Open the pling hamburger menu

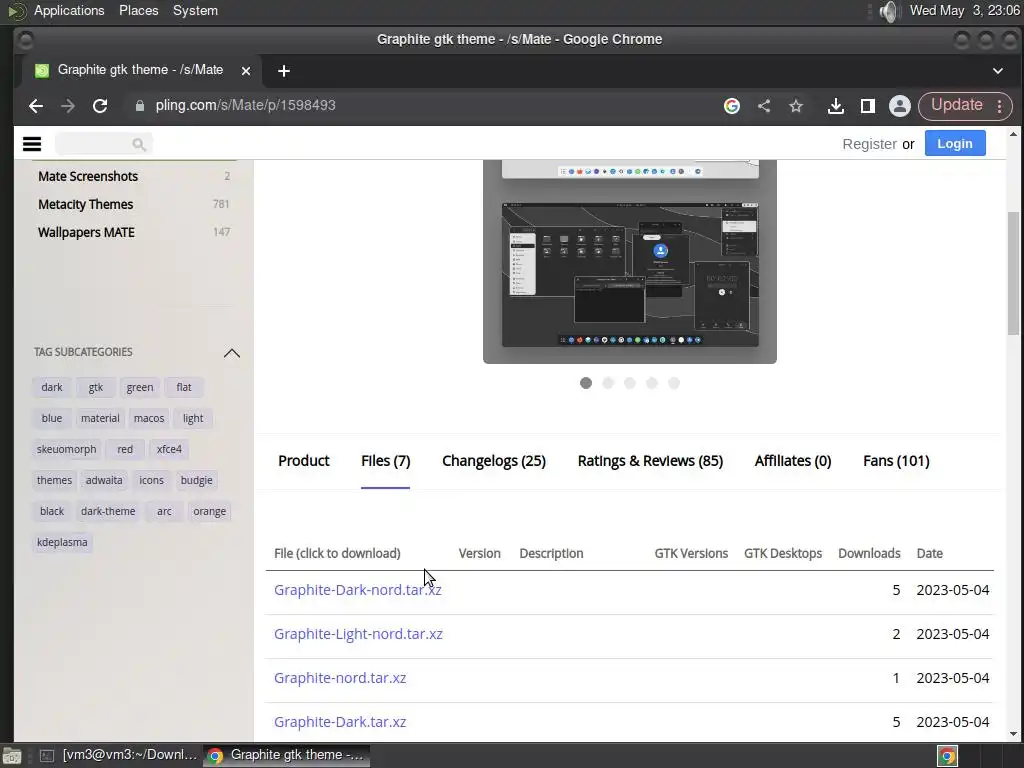pos(32,144)
